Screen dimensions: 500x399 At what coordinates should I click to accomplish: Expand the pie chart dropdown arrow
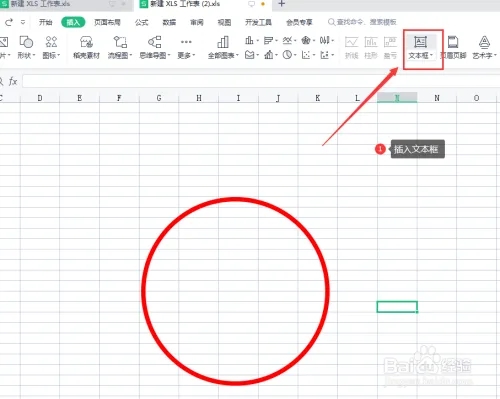[x=295, y=55]
